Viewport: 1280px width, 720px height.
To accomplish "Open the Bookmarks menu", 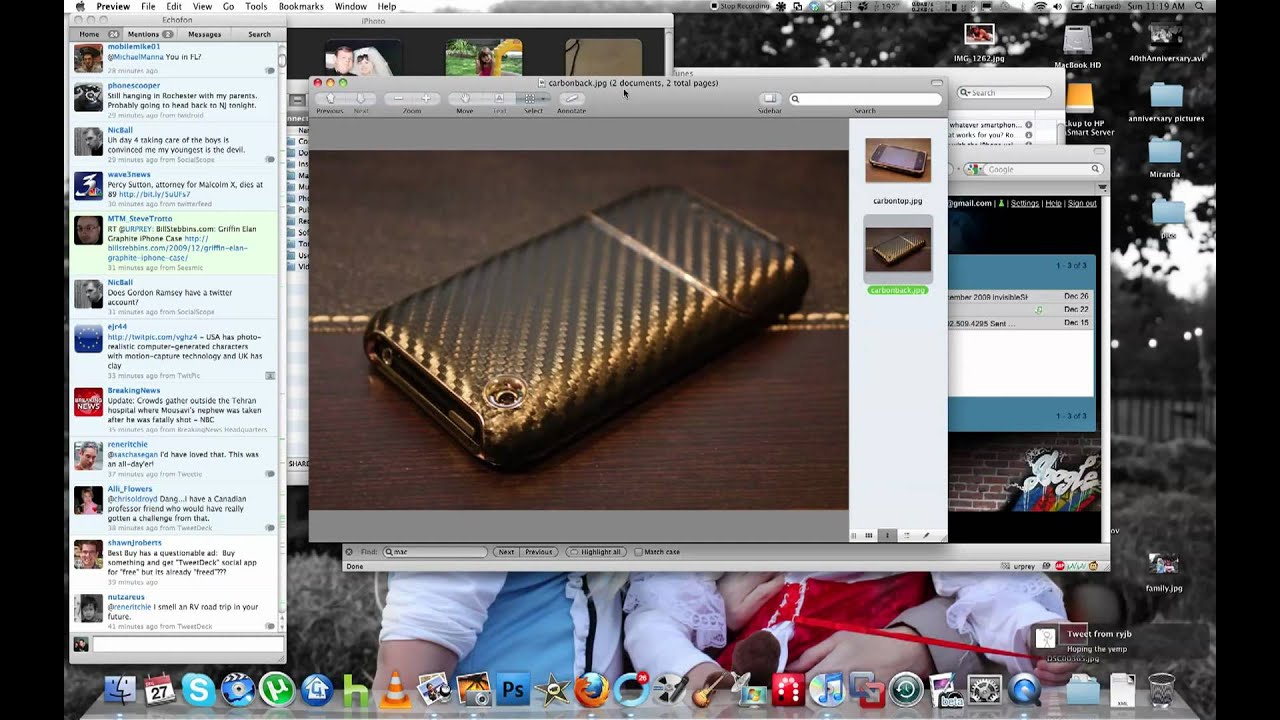I will click(301, 7).
